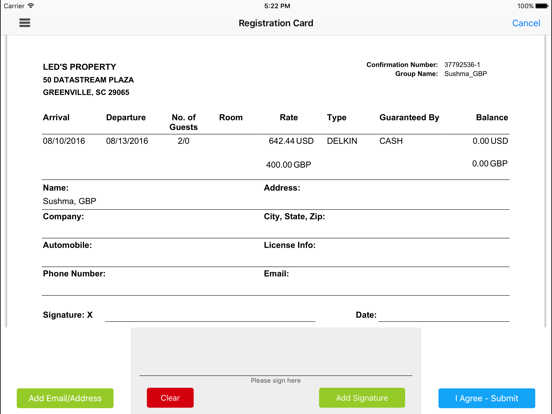552x414 pixels.
Task: Select the 2/0 guests value
Action: (183, 141)
